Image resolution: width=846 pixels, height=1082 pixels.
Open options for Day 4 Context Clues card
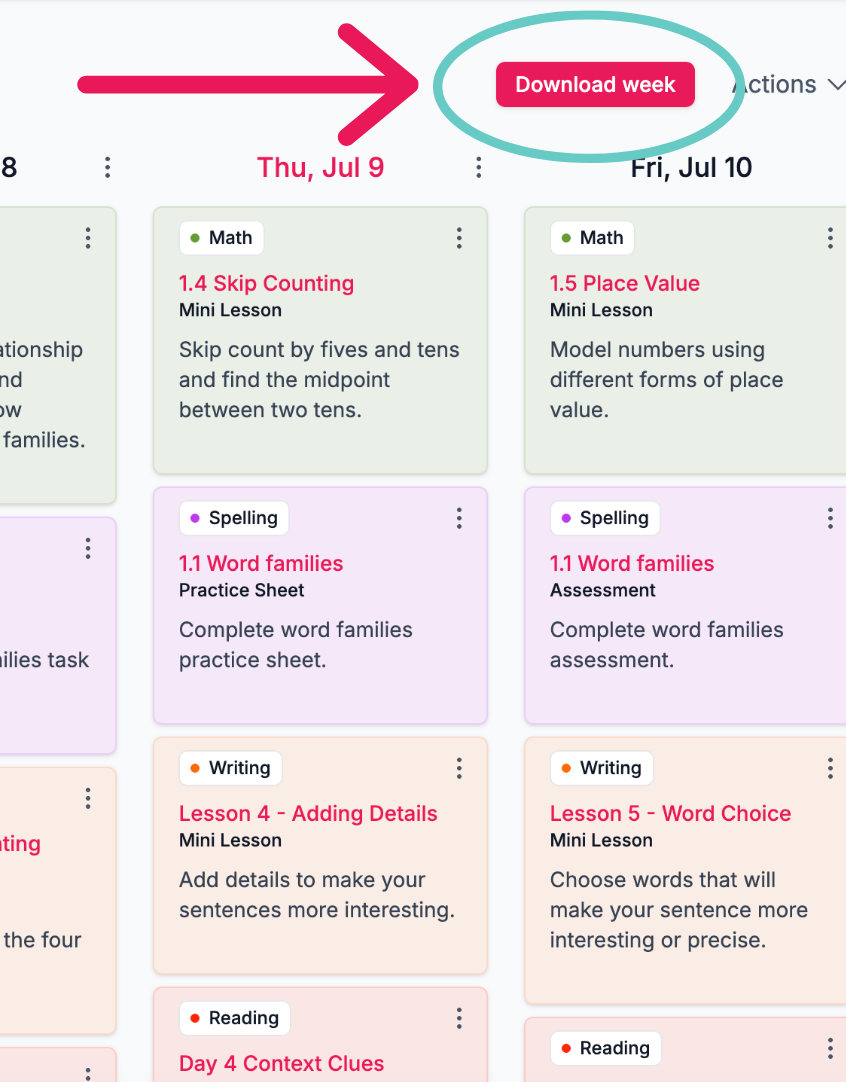click(459, 1018)
